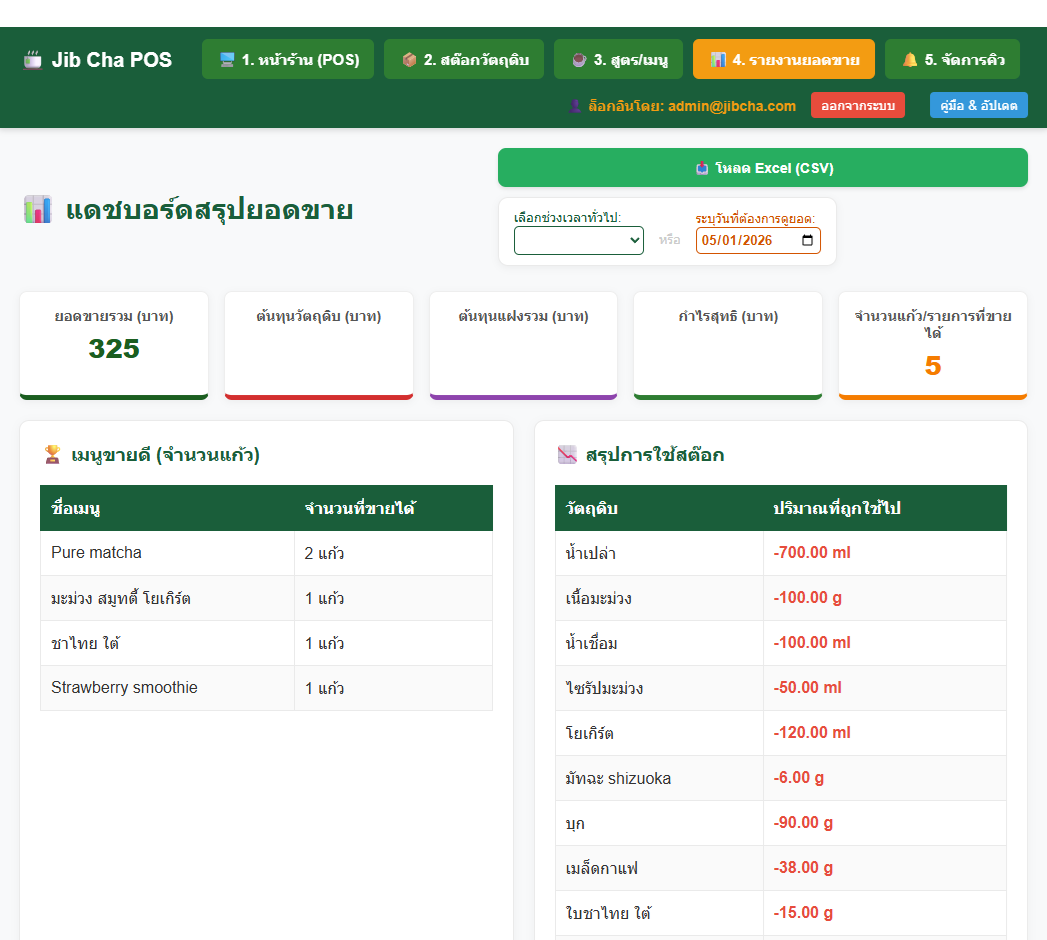Click the Jib Cha POS teacup logo icon
Image resolution: width=1047 pixels, height=940 pixels.
click(33, 60)
